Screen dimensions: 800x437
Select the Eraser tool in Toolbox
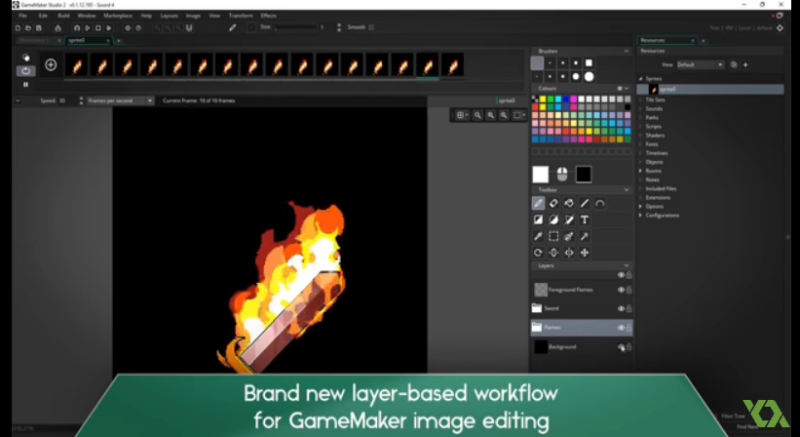[554, 203]
